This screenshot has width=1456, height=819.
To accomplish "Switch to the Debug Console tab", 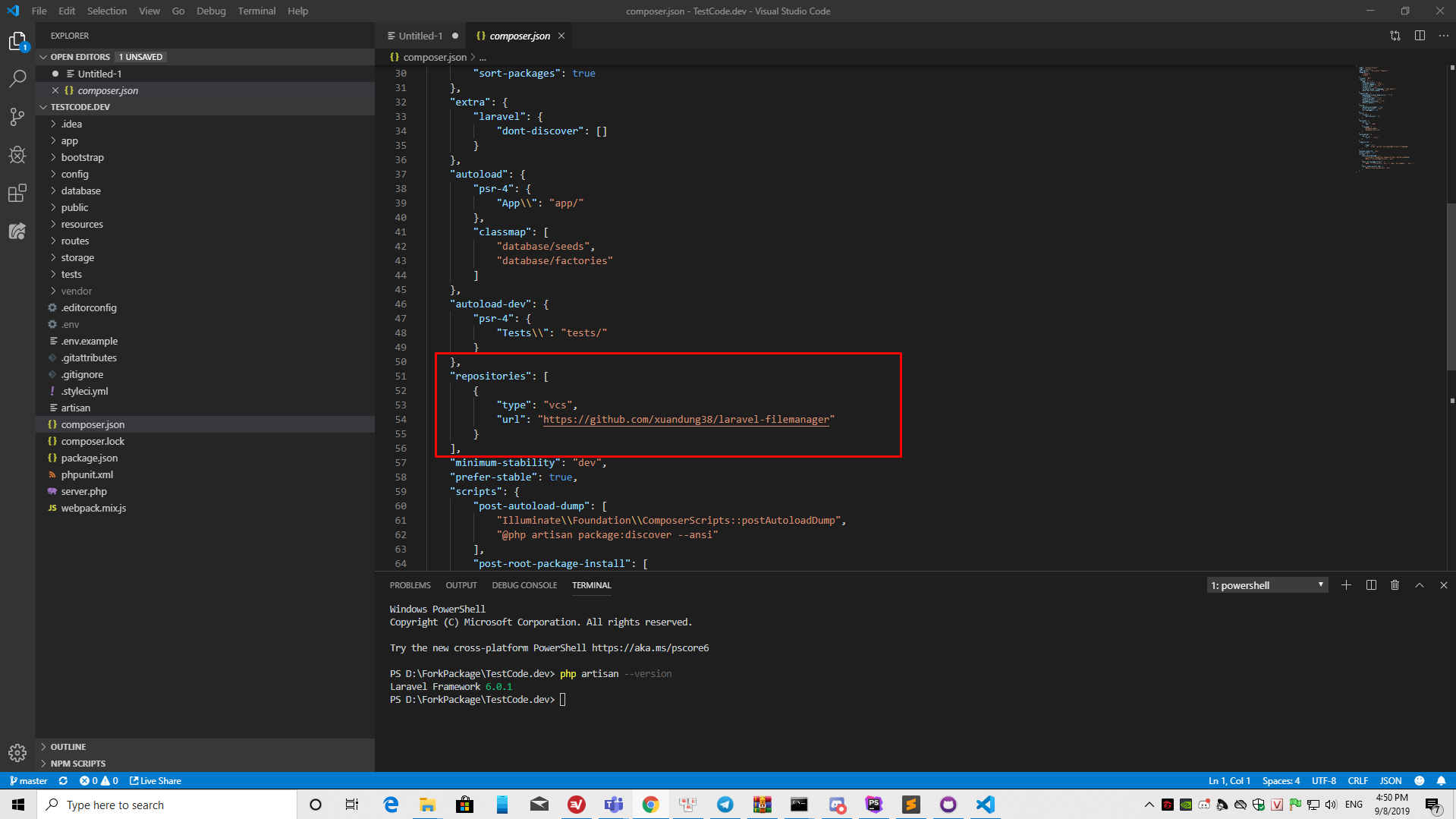I will 524,585.
